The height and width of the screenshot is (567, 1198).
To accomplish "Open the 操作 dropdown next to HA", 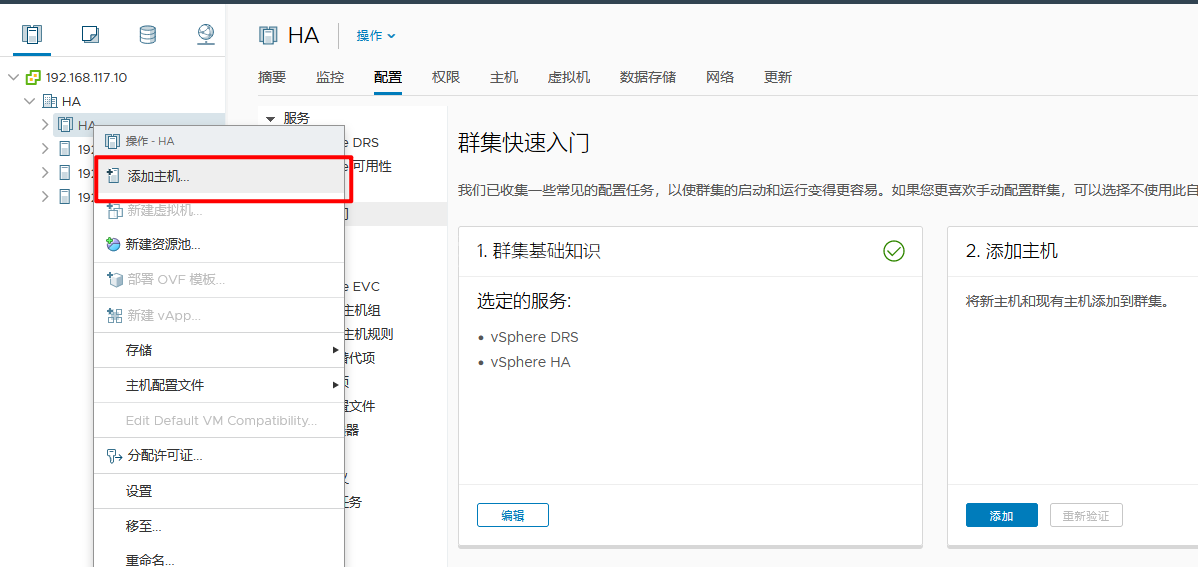I will point(376,36).
